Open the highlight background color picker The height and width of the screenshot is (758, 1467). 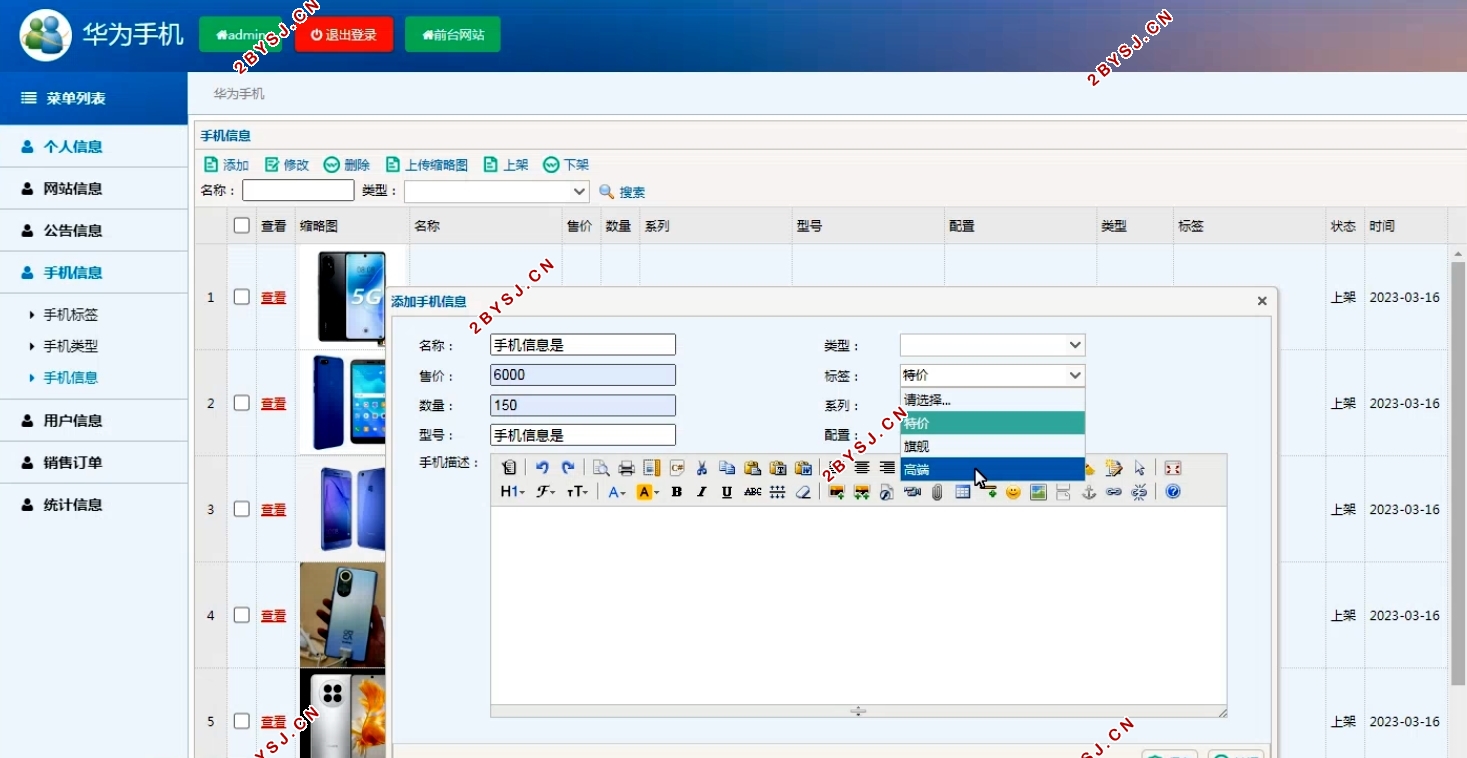647,492
